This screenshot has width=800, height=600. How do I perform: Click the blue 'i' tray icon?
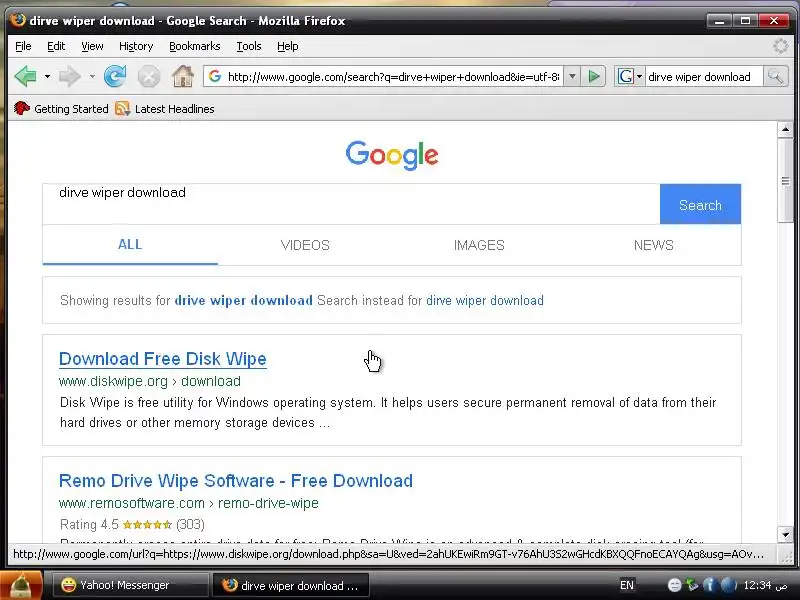pyautogui.click(x=709, y=585)
